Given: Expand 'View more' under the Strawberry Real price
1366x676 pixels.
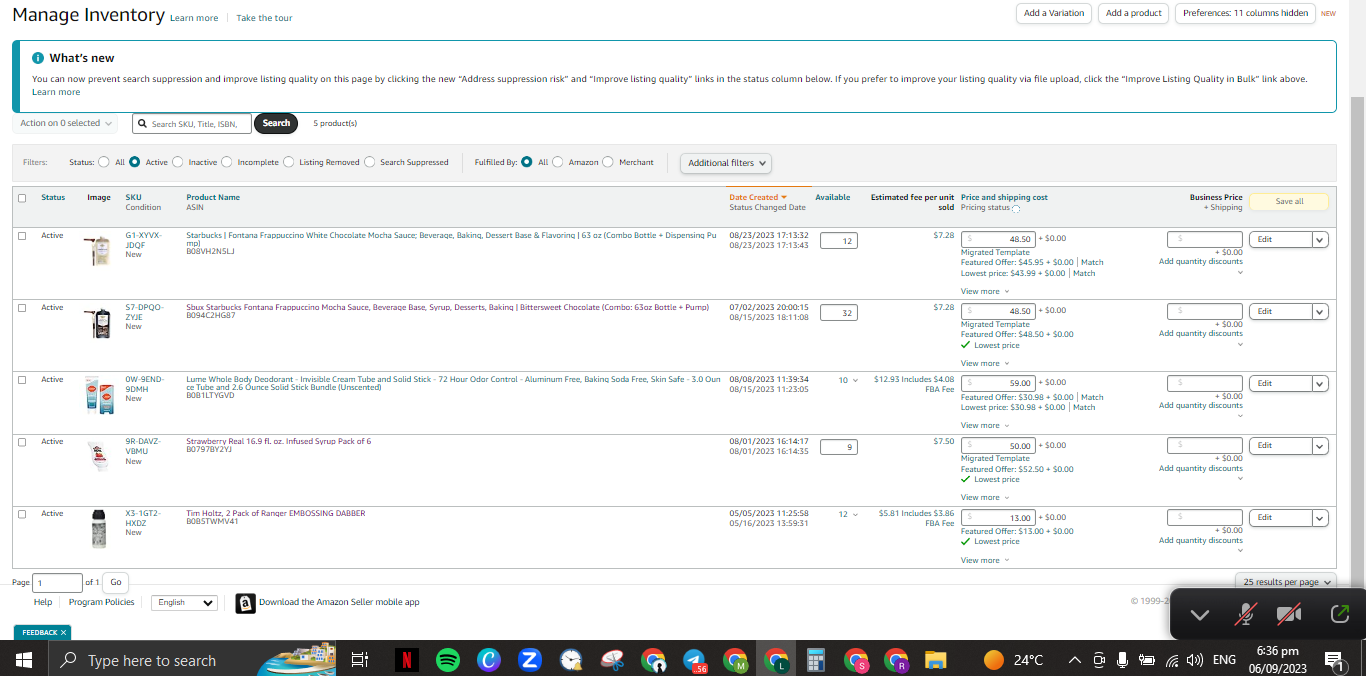Looking at the screenshot, I should click(985, 497).
